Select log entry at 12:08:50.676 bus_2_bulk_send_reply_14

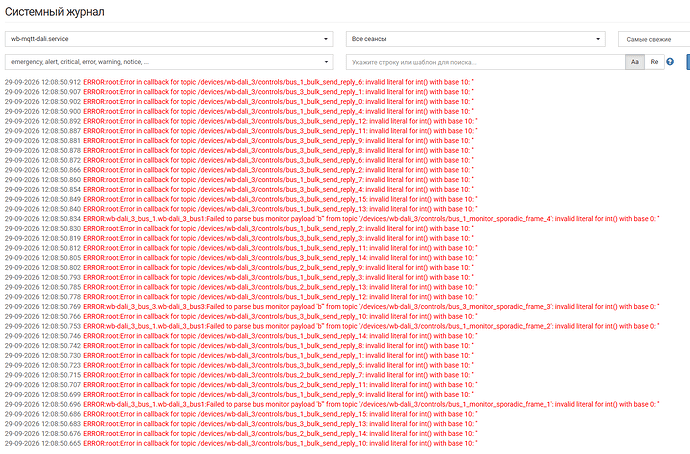[x=241, y=433]
